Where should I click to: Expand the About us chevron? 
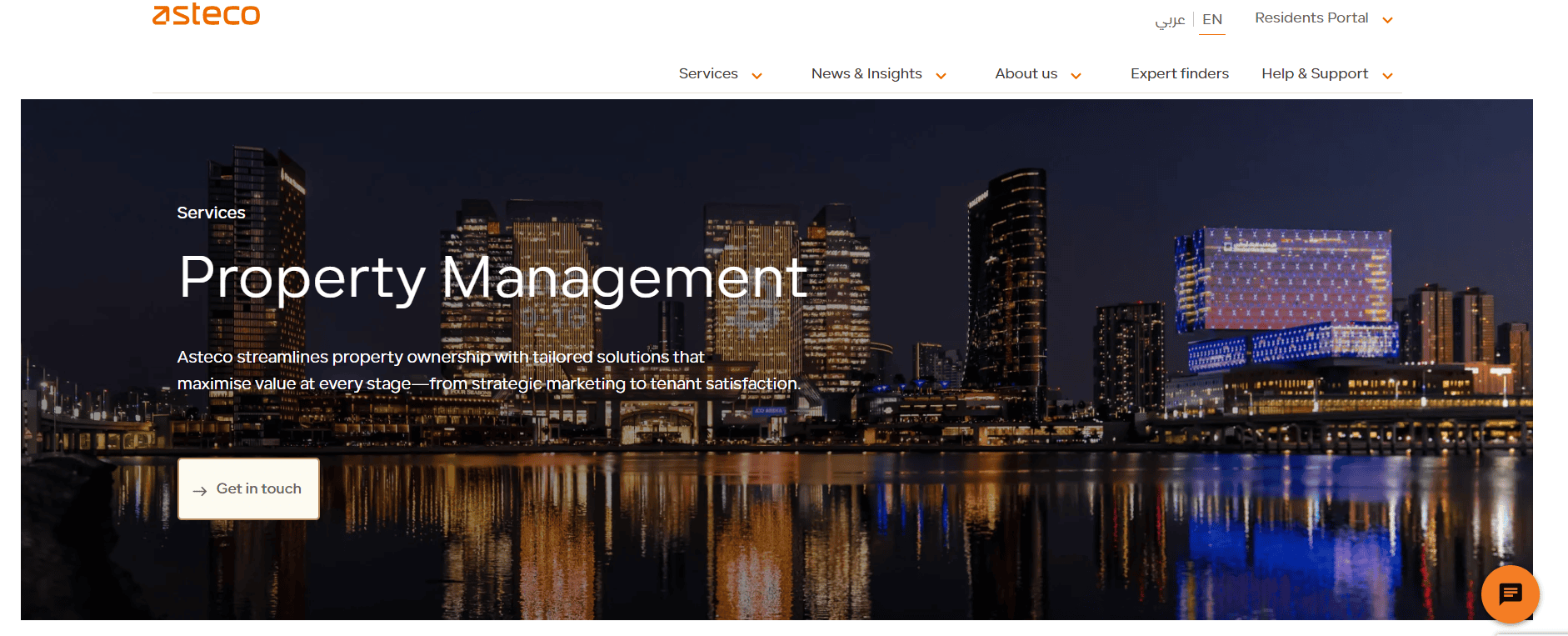[1076, 76]
